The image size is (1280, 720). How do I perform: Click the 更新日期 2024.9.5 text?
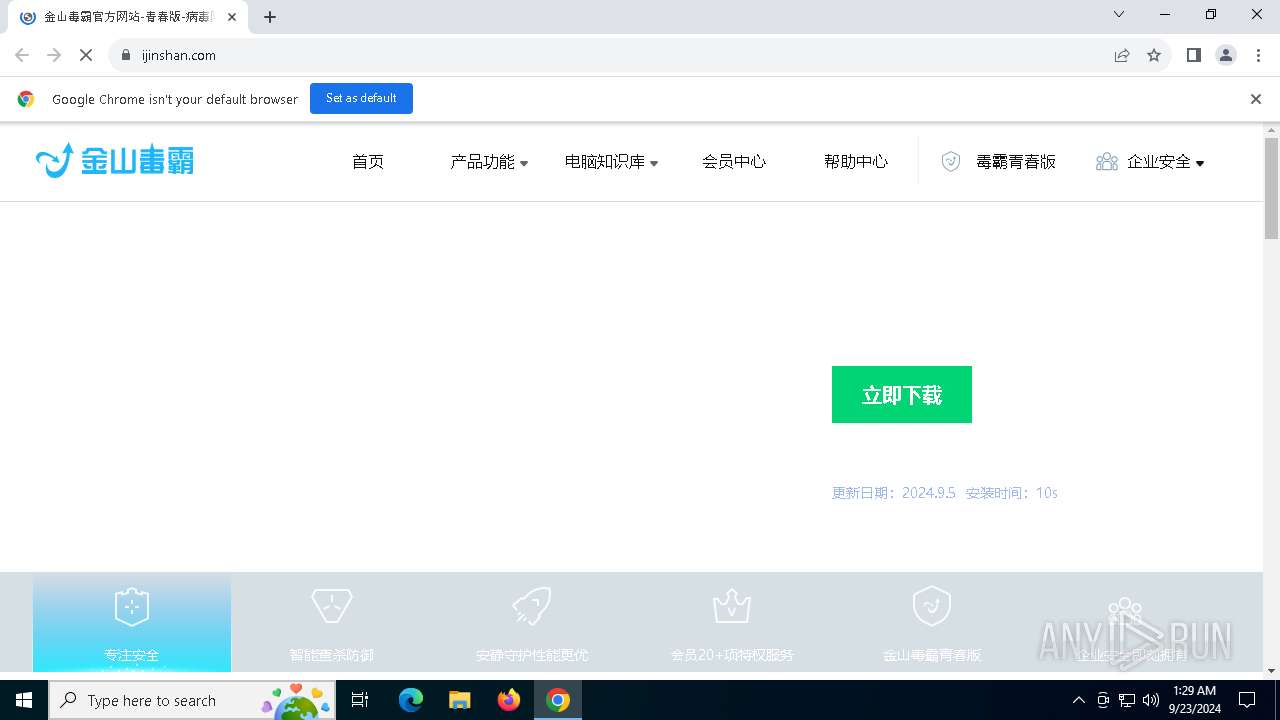[x=894, y=493]
